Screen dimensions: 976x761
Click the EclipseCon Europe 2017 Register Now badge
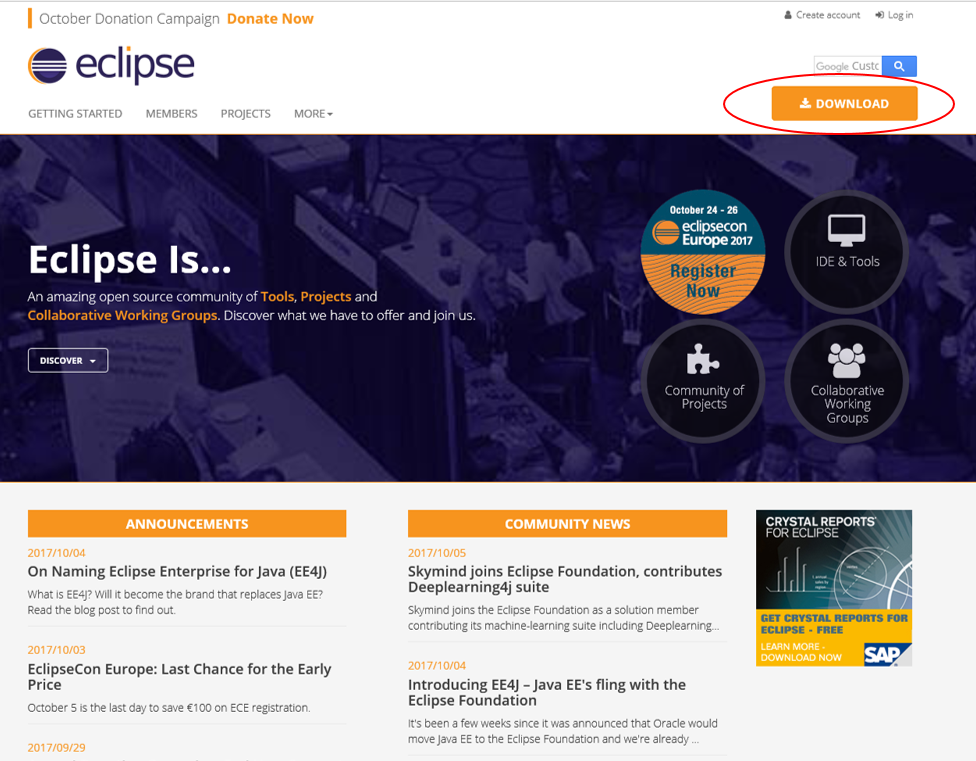point(703,251)
